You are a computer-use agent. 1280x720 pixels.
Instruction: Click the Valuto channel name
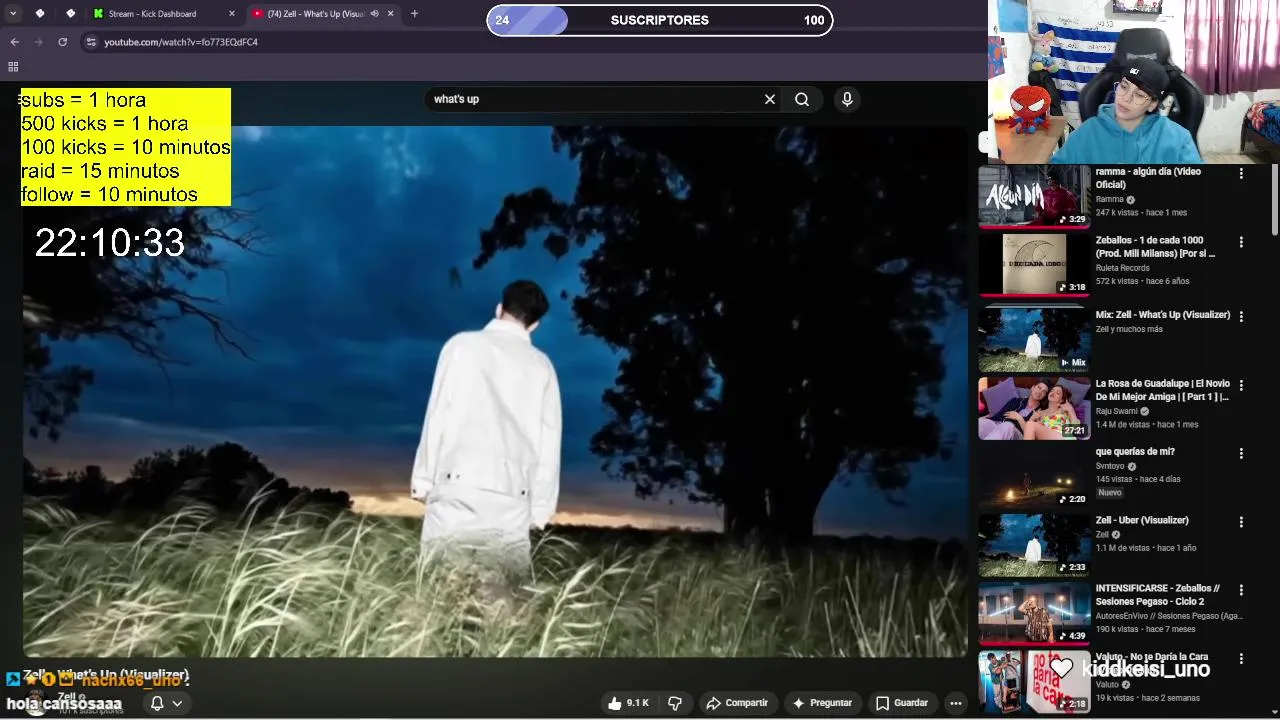1107,685
